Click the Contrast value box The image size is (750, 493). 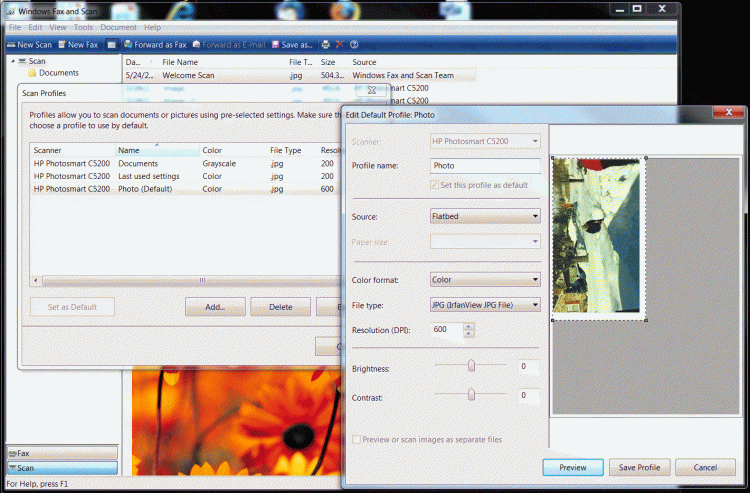coord(528,395)
